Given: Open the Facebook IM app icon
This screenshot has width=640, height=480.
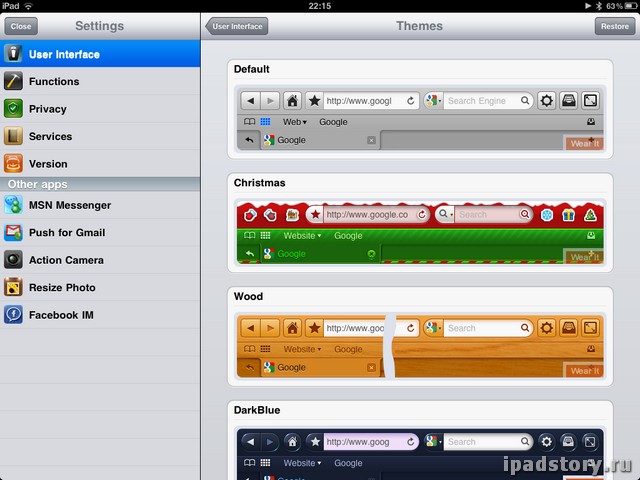Looking at the screenshot, I should coord(13,315).
